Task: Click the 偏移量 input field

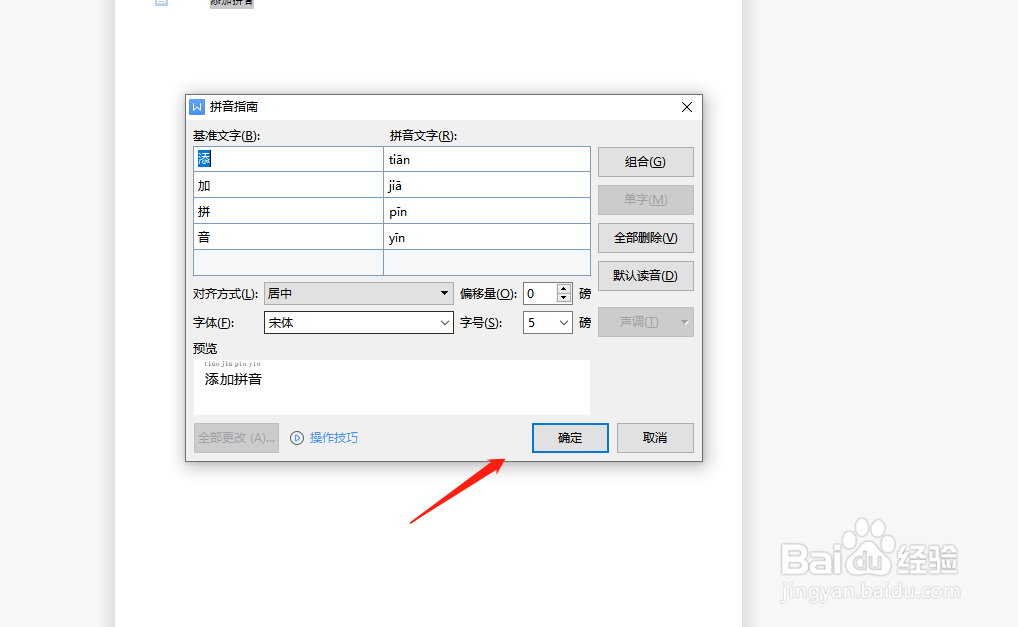Action: click(x=540, y=293)
